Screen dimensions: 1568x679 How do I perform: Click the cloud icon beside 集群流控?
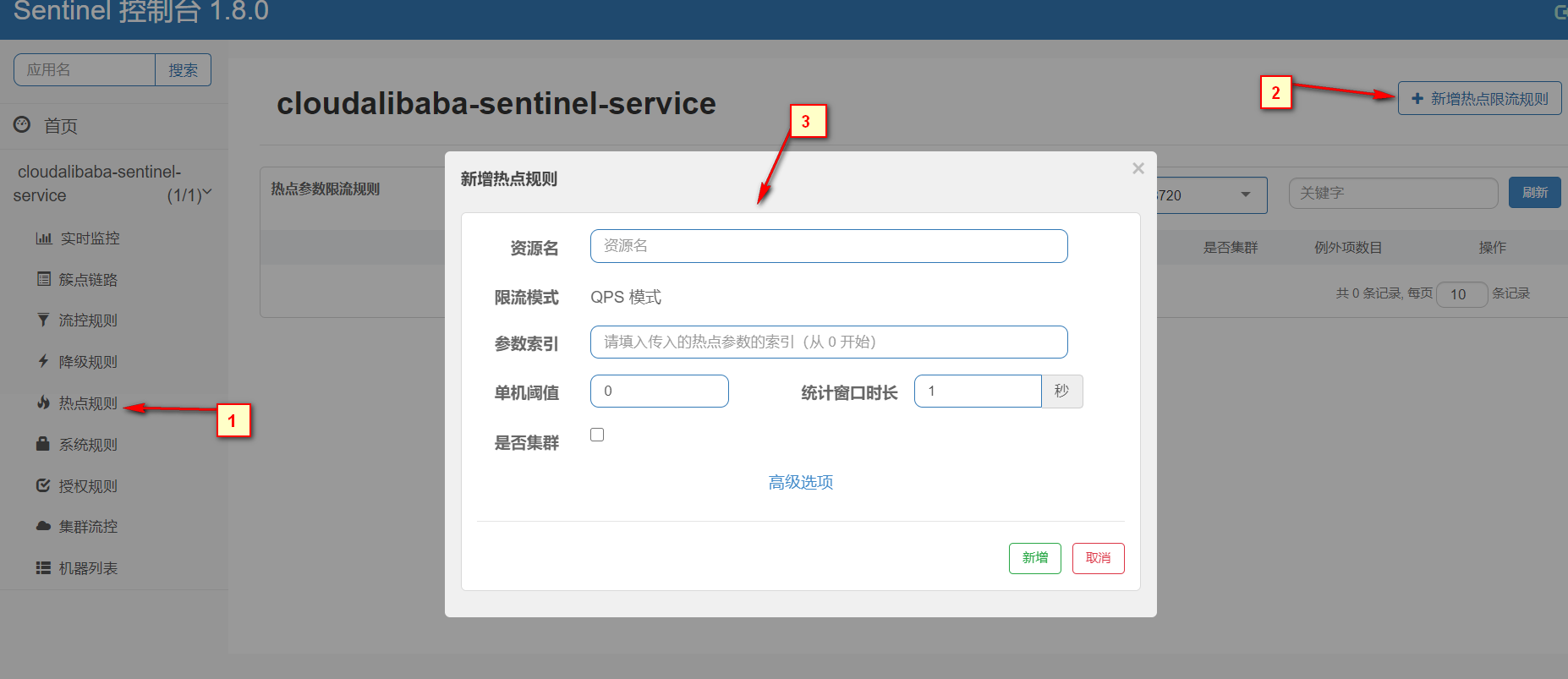[43, 526]
